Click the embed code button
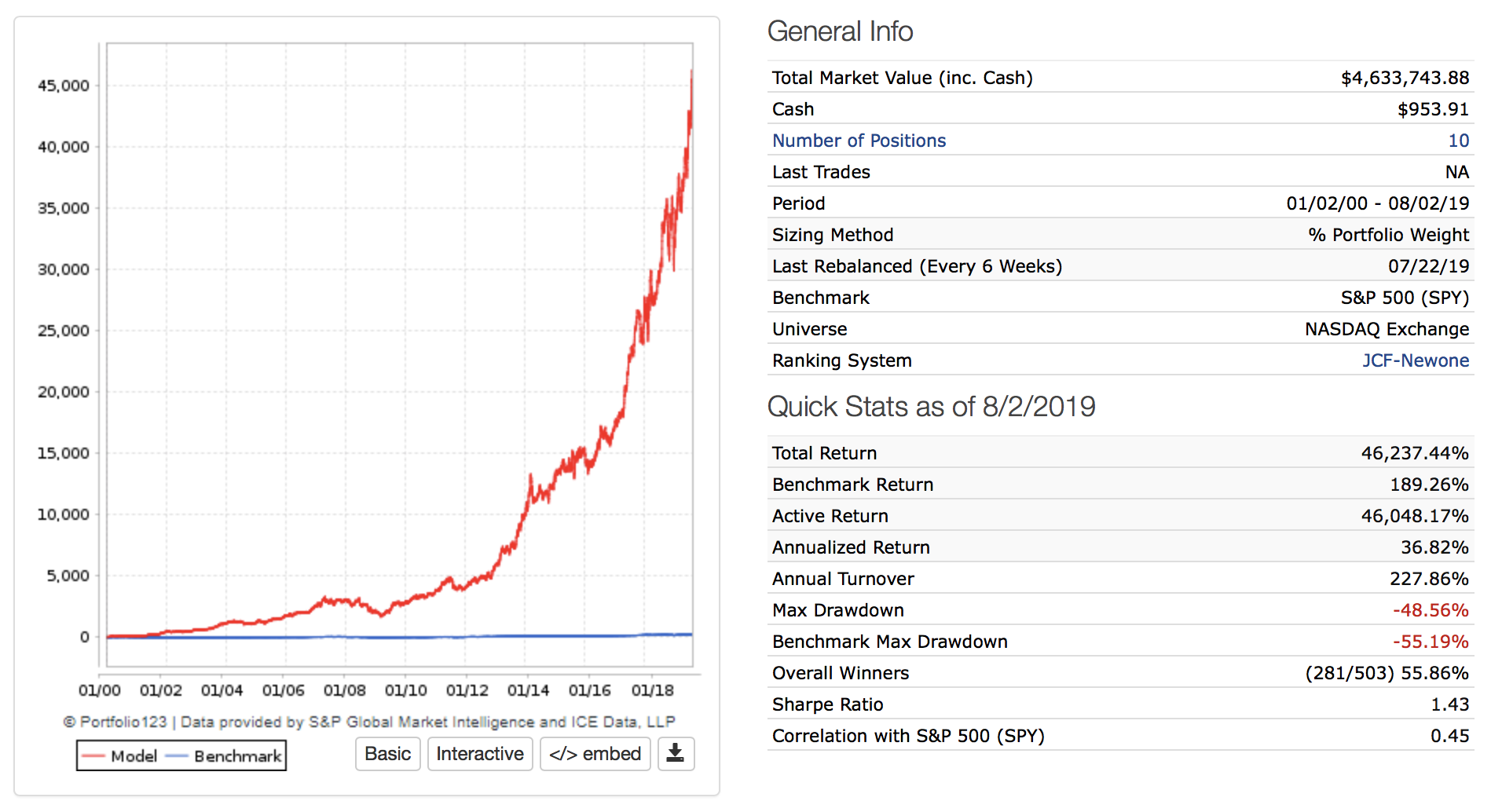 click(595, 754)
